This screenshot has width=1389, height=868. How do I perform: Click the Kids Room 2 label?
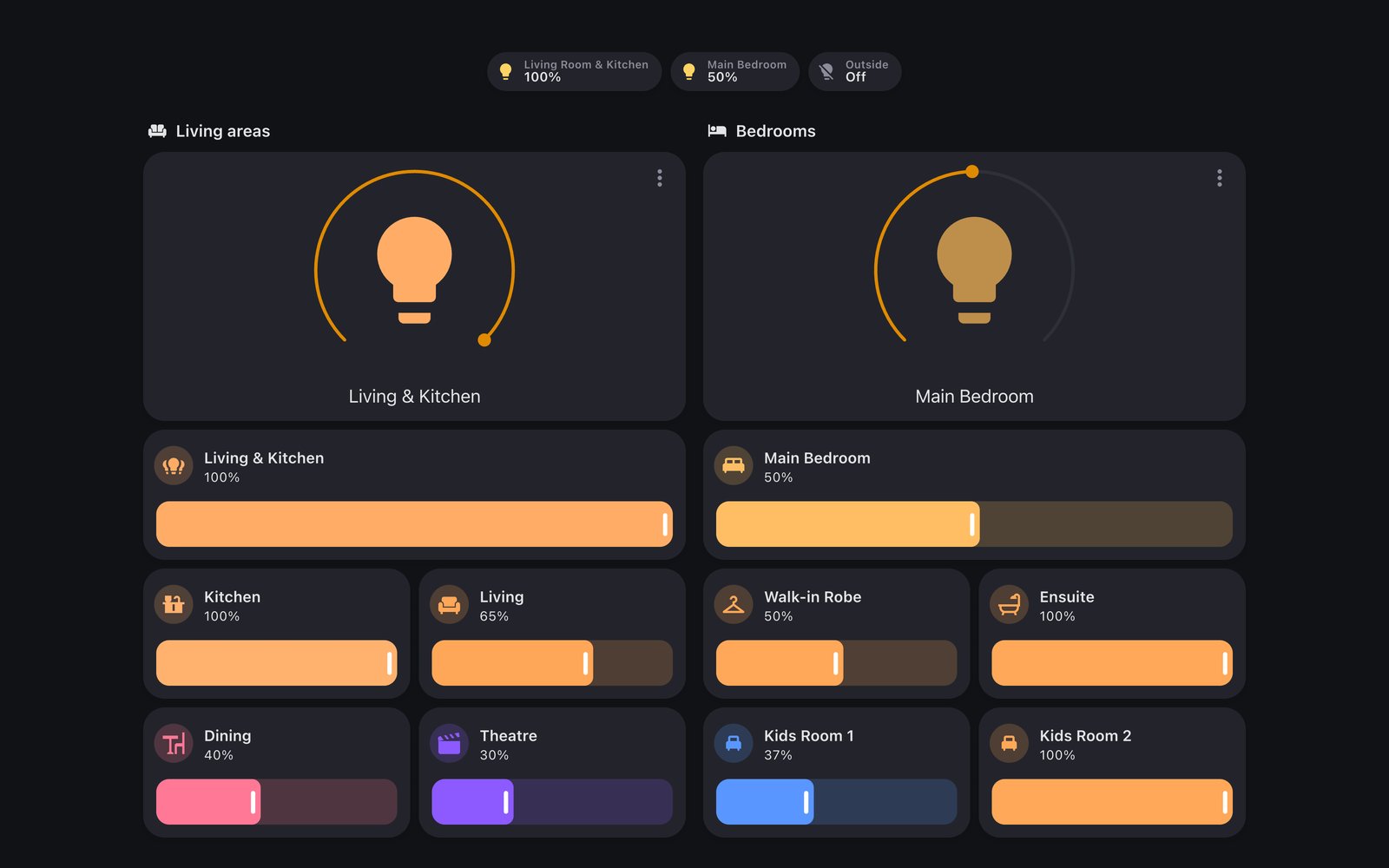(x=1085, y=736)
